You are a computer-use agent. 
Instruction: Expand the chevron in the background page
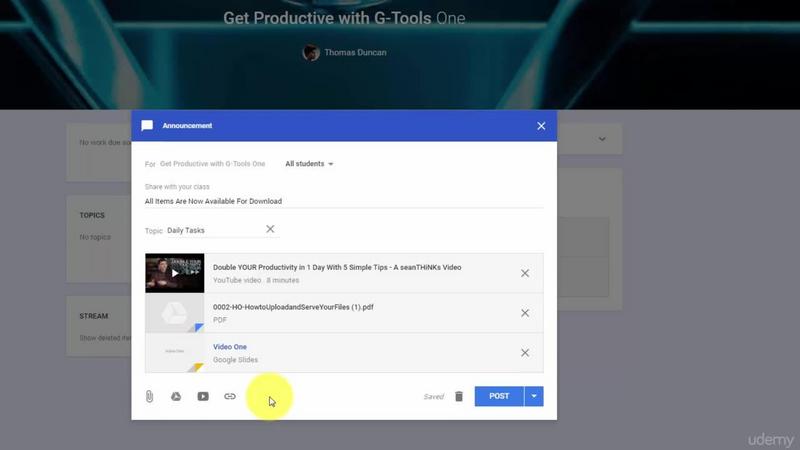[x=602, y=139]
